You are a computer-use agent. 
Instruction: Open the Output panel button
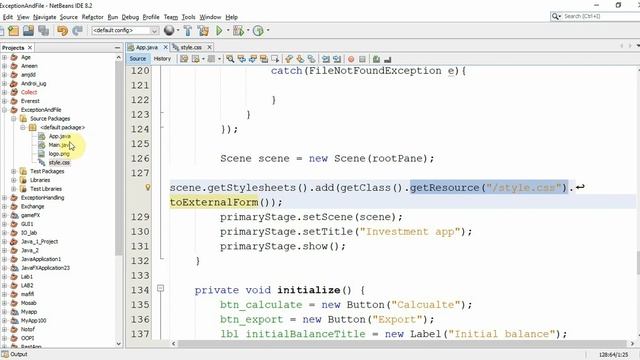click(x=15, y=354)
